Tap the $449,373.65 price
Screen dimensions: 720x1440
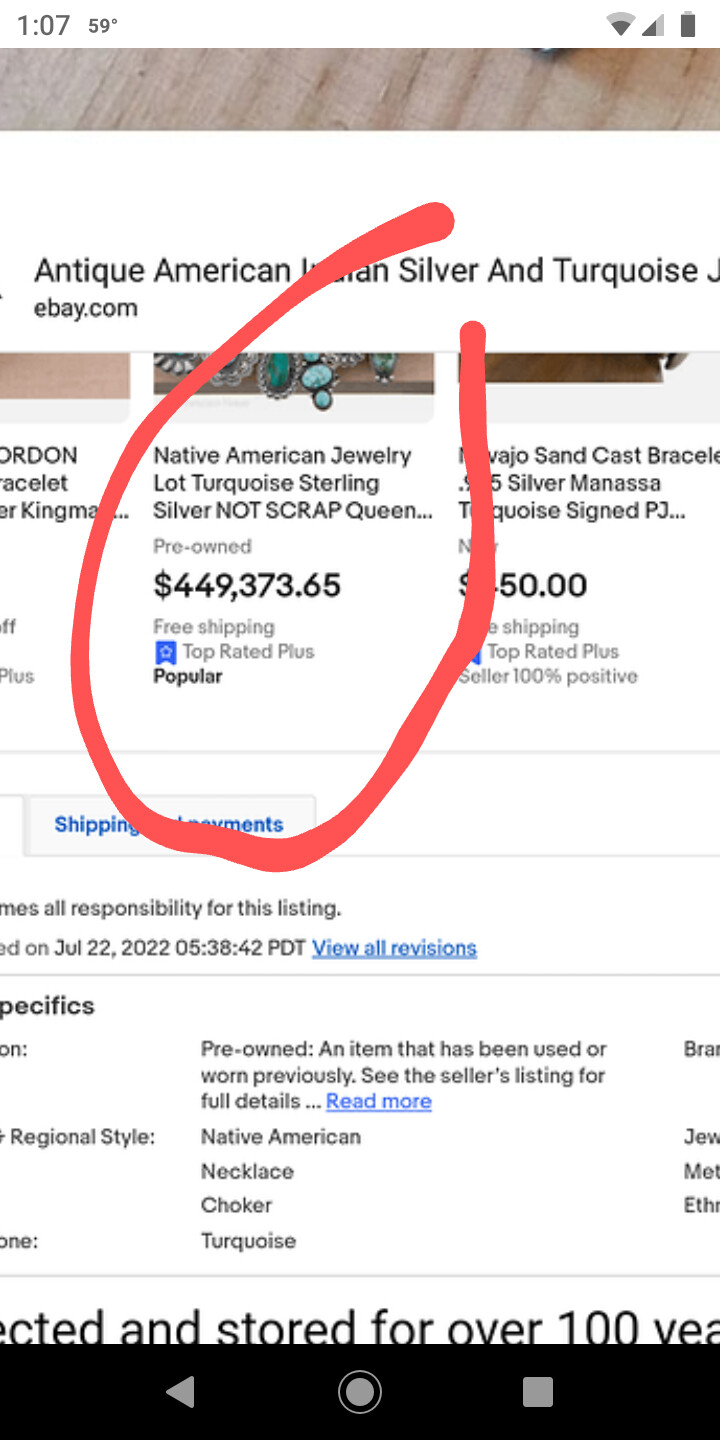pyautogui.click(x=247, y=585)
